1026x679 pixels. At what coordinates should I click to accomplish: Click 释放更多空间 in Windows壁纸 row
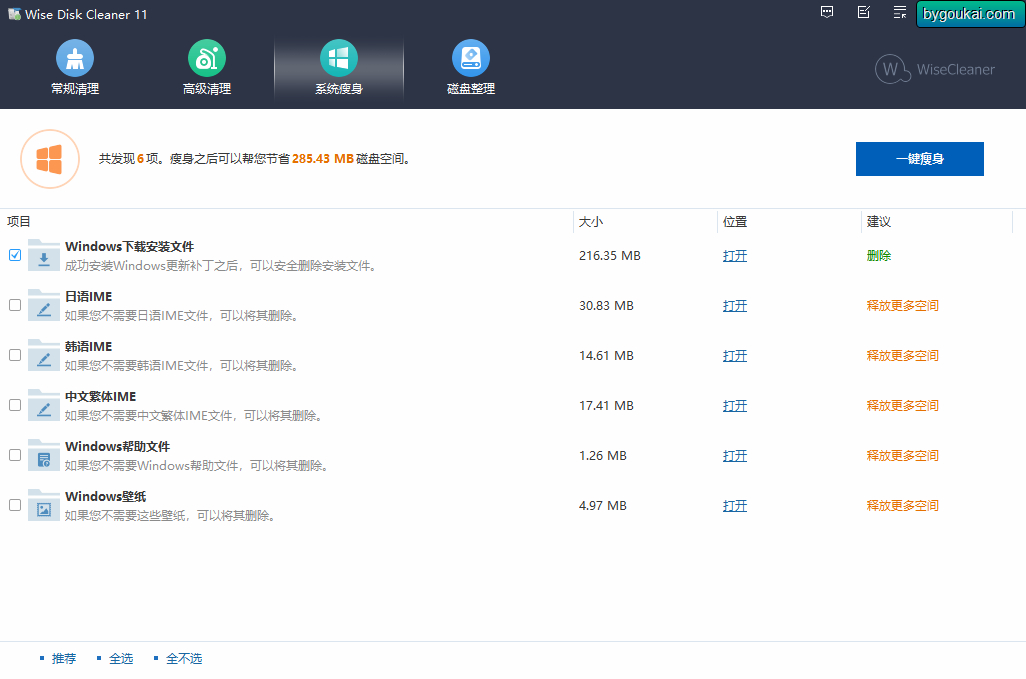pos(902,506)
